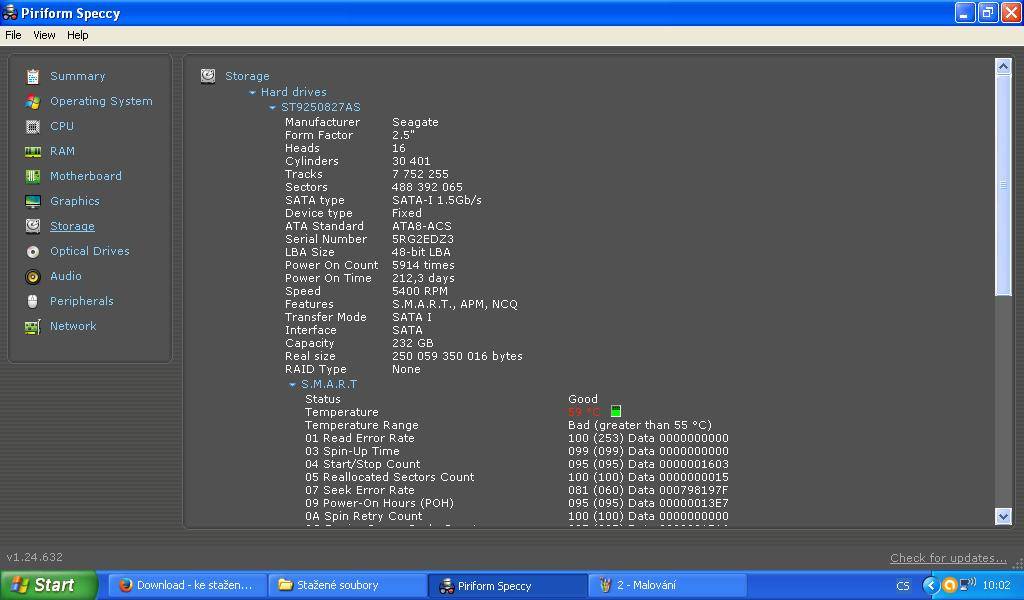Open the File menu

click(x=13, y=35)
